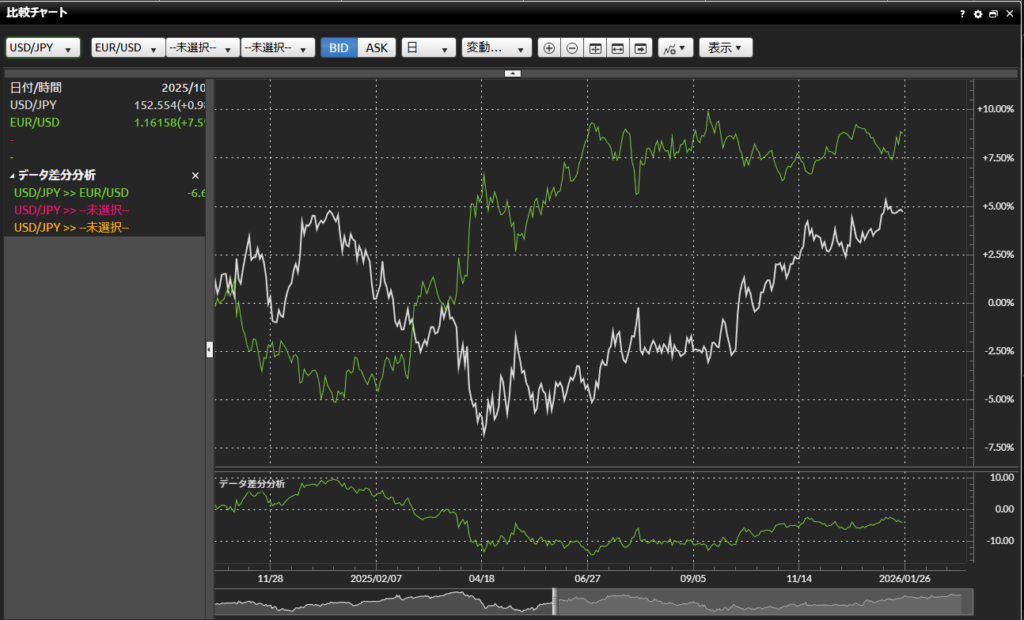Open the technical indicator tool
Viewport: 1024px width, 620px height.
pos(676,47)
